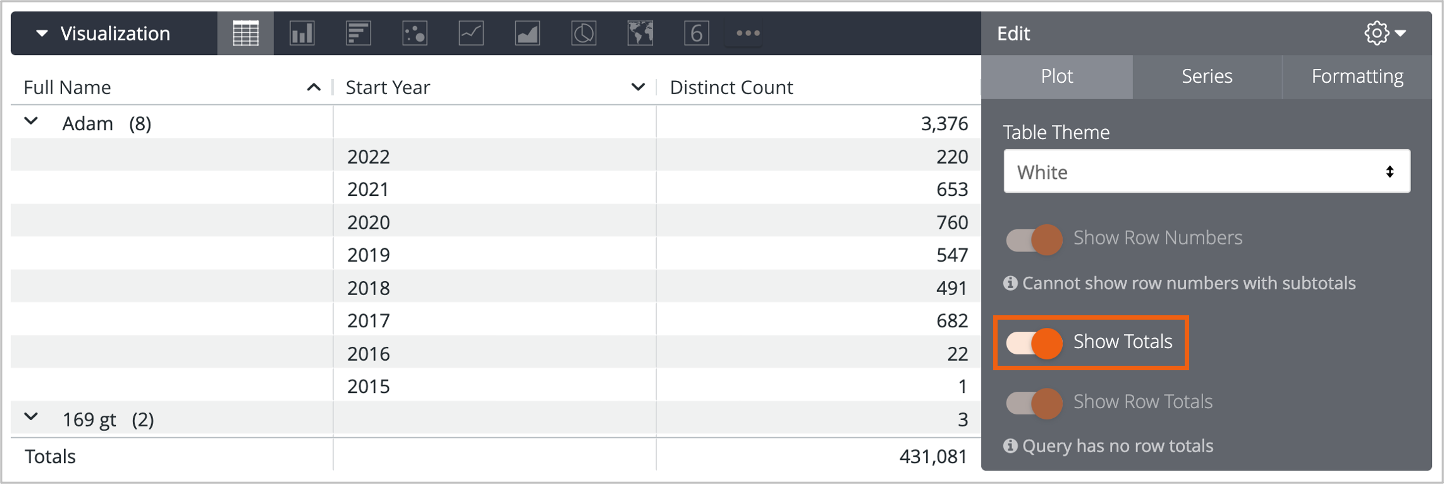This screenshot has width=1444, height=484.
Task: Toggle the Show Row Totals switch
Action: [1034, 402]
